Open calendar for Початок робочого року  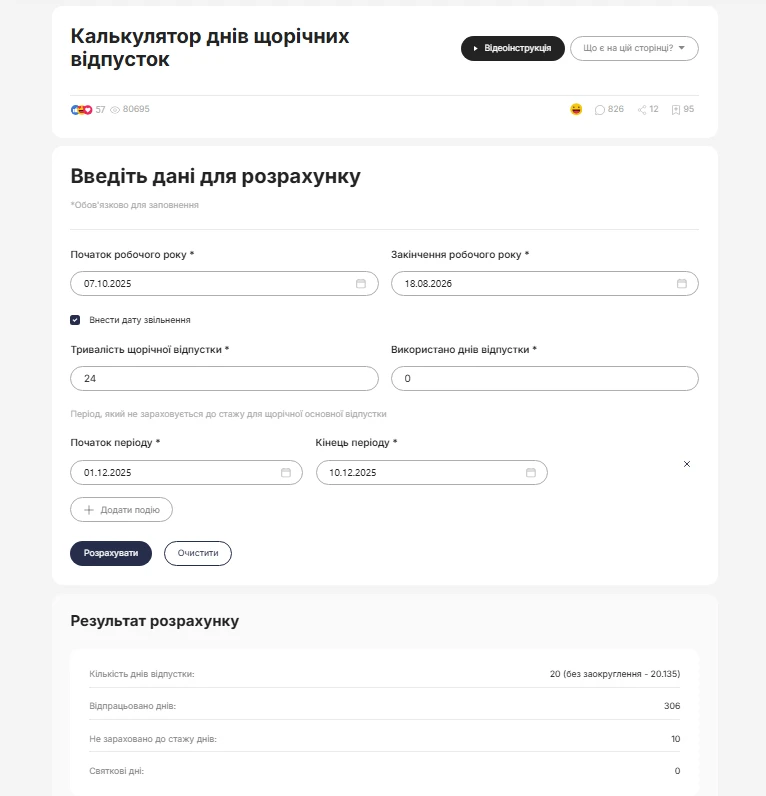point(360,283)
